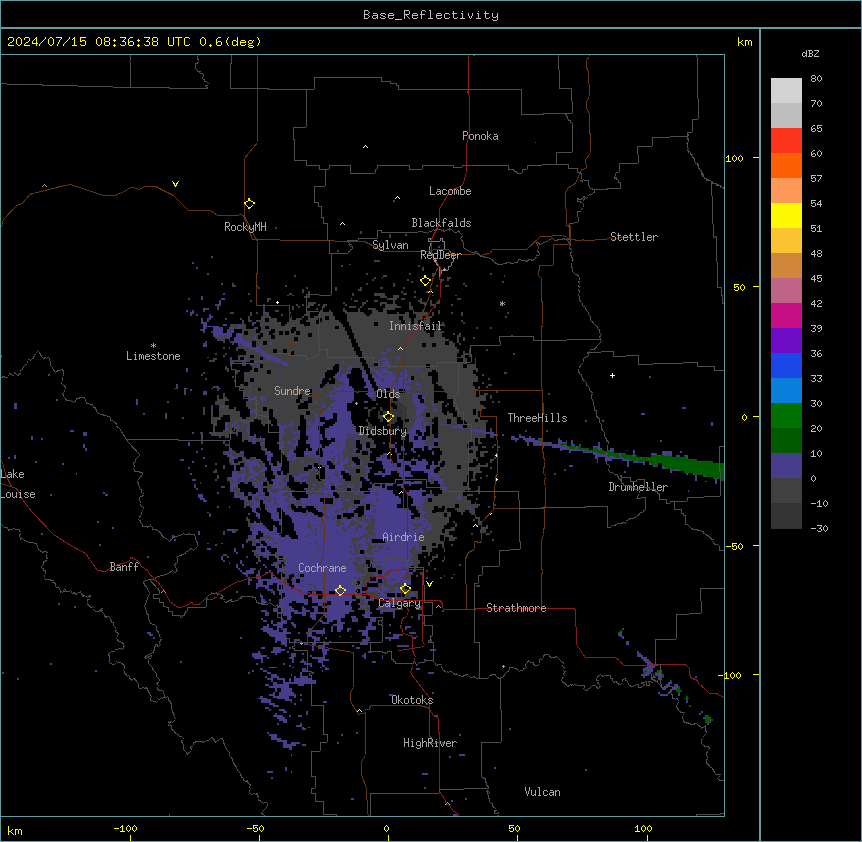The height and width of the screenshot is (842, 862).
Task: Click the ThreeHills city label
Action: point(537,418)
